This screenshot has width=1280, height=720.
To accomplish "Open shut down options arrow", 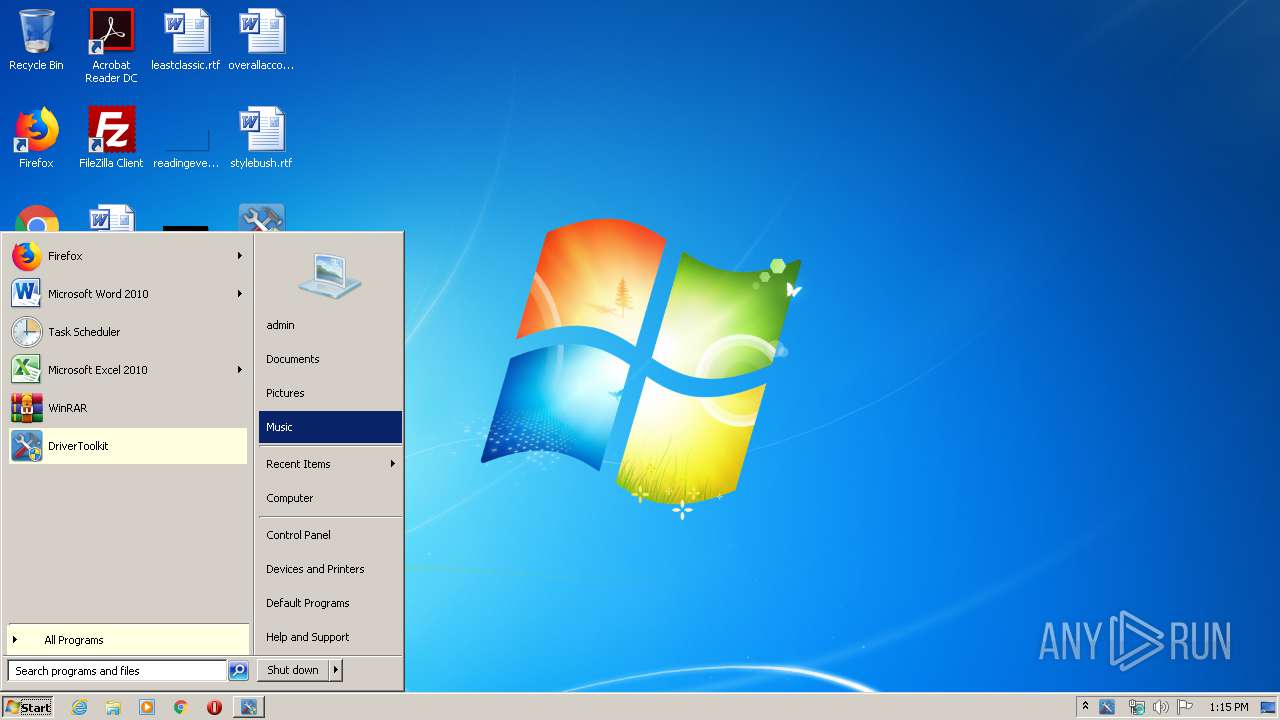I will point(336,670).
